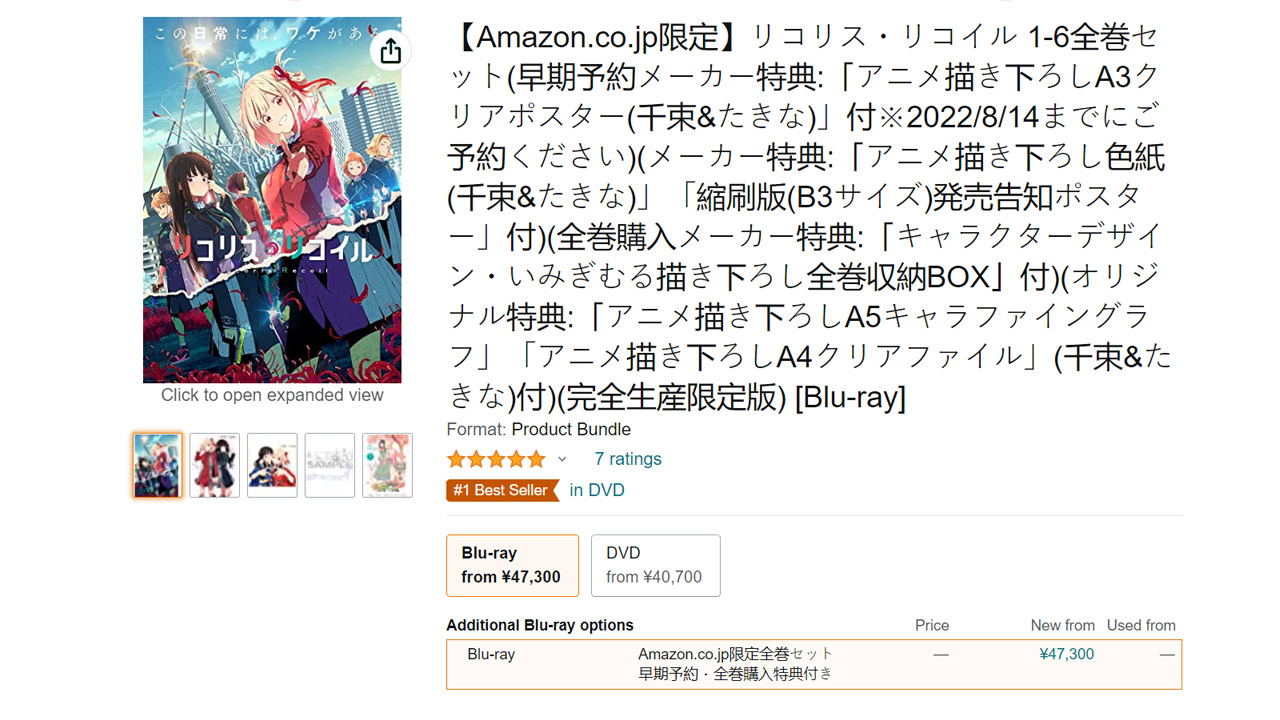Select the first product thumbnail
This screenshot has height=720, width=1280.
point(156,464)
